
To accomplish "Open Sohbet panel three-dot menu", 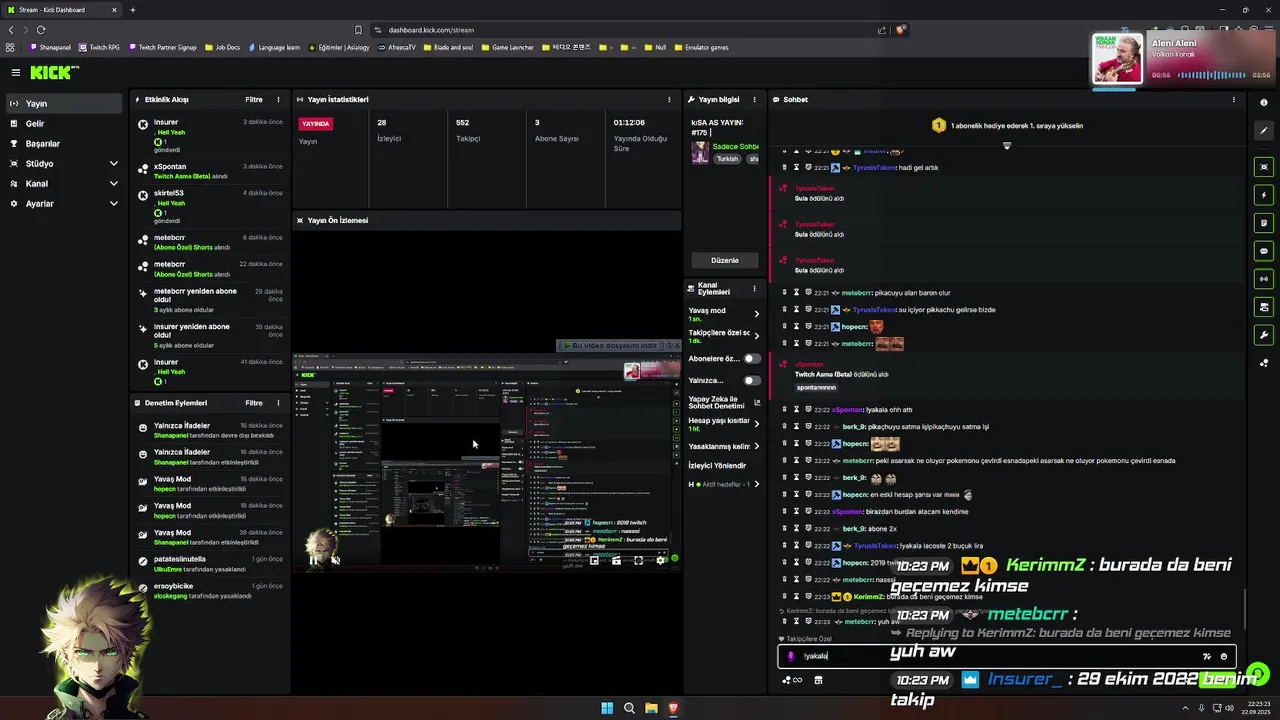I will point(1233,99).
